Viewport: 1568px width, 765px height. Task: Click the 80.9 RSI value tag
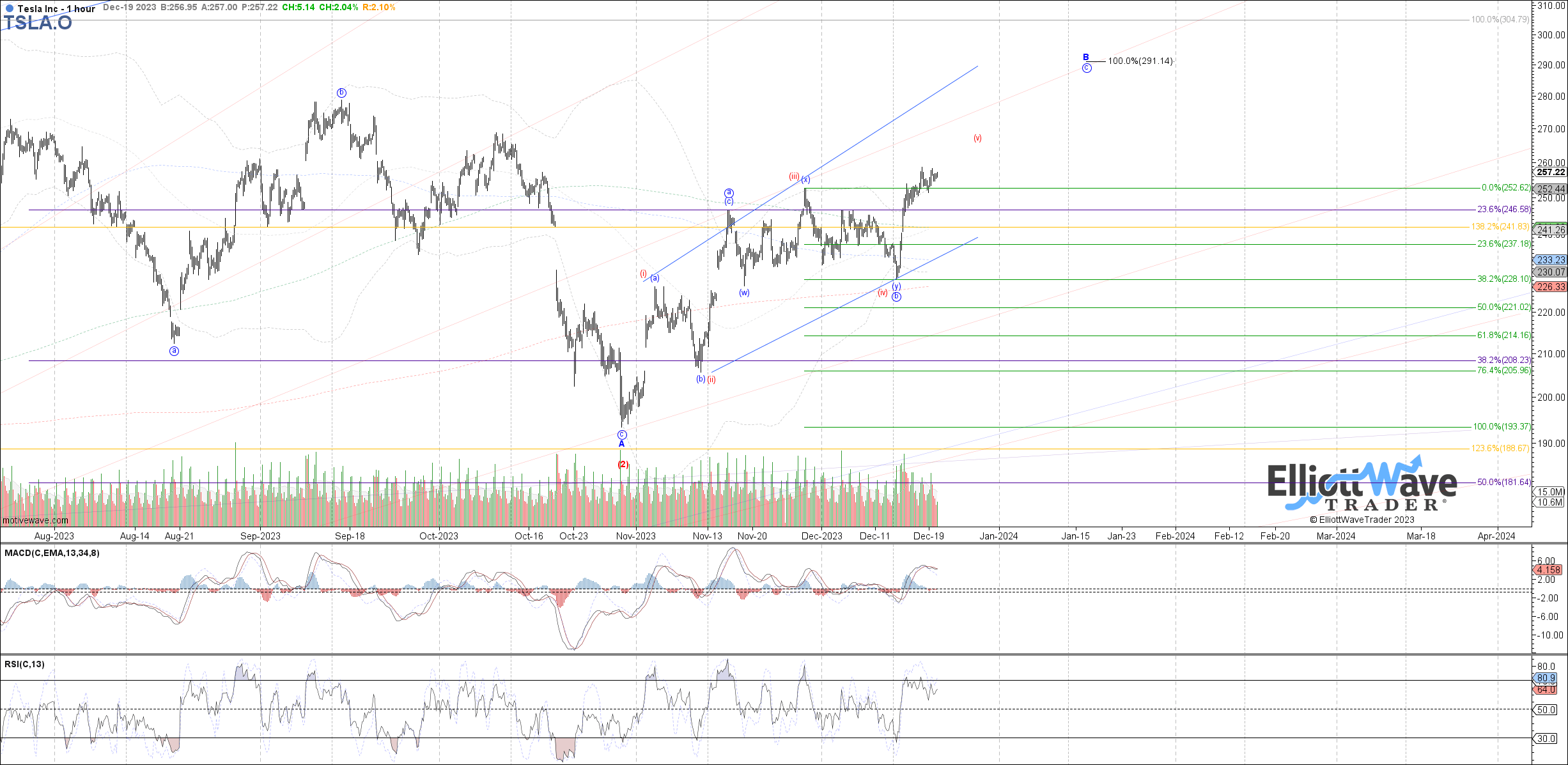pyautogui.click(x=1546, y=678)
